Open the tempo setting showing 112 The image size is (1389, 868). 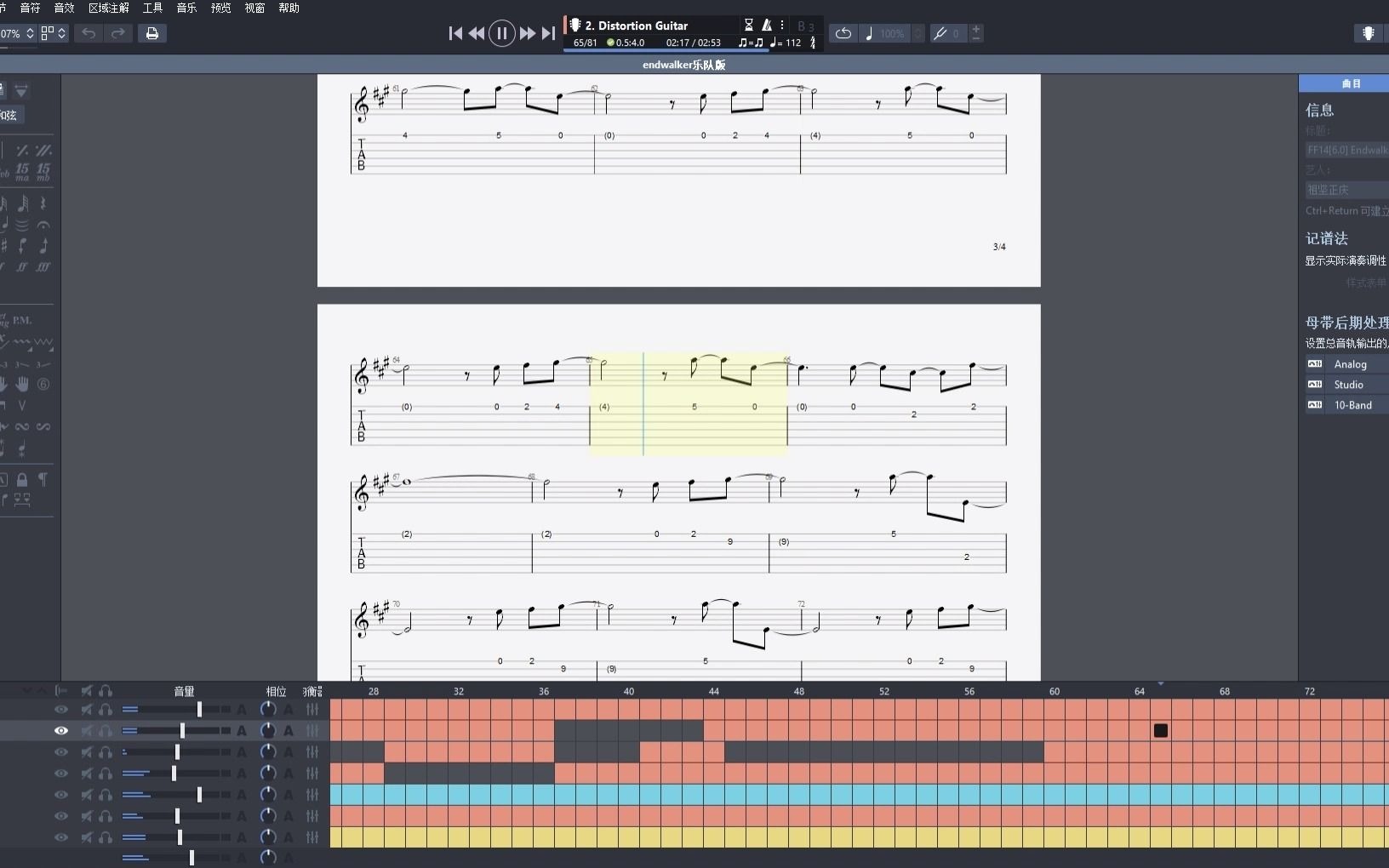click(786, 43)
